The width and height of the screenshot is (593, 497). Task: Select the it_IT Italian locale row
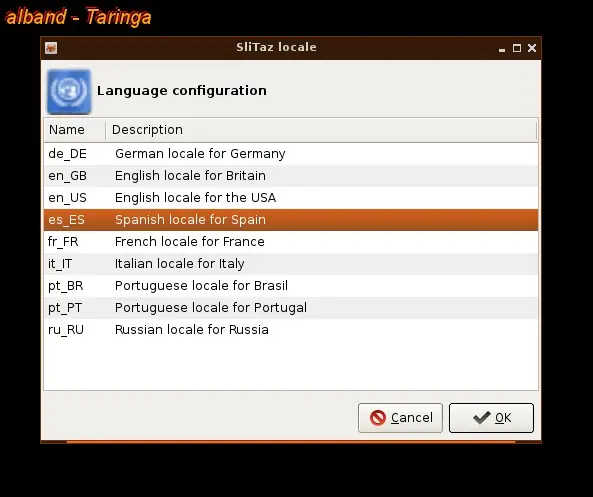click(x=291, y=264)
